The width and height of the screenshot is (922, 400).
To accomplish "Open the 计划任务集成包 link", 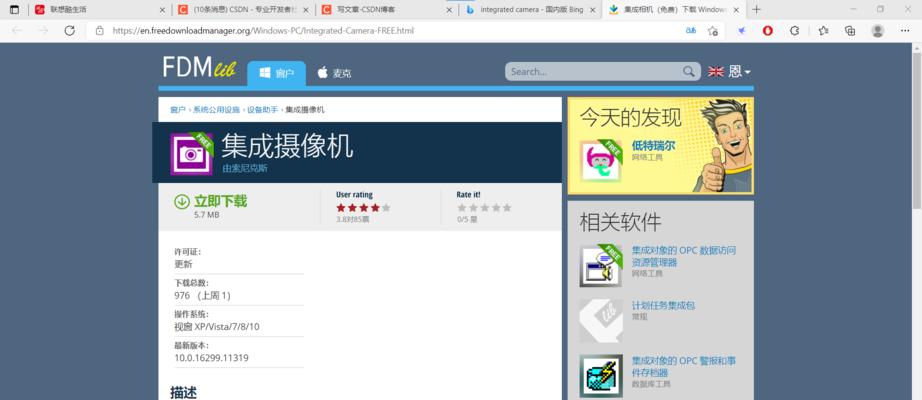I will point(663,306).
